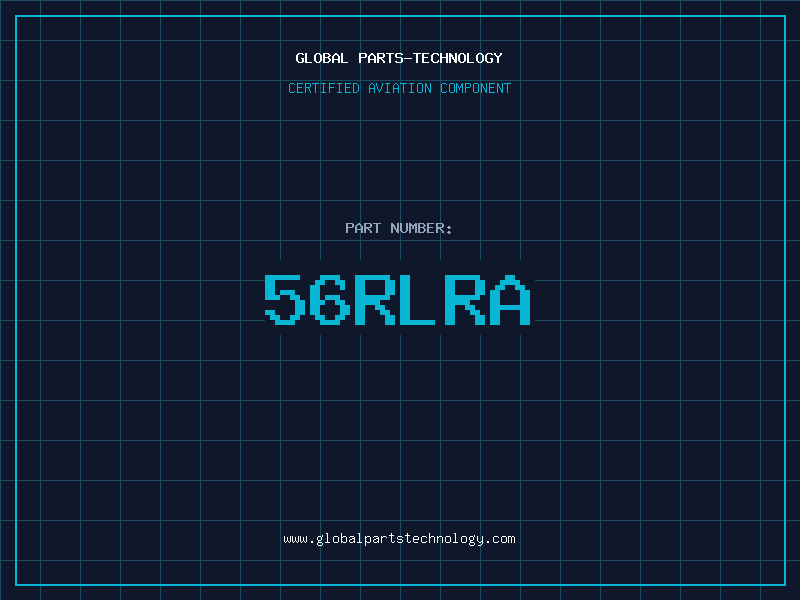Image resolution: width=800 pixels, height=600 pixels.
Task: Click the final letter A in 56RLRA
Action: pyautogui.click(x=509, y=299)
